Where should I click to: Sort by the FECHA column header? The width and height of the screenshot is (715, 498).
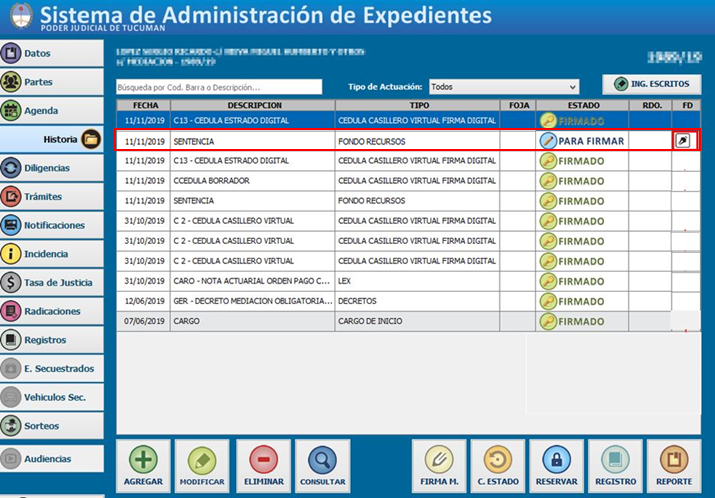pos(143,105)
